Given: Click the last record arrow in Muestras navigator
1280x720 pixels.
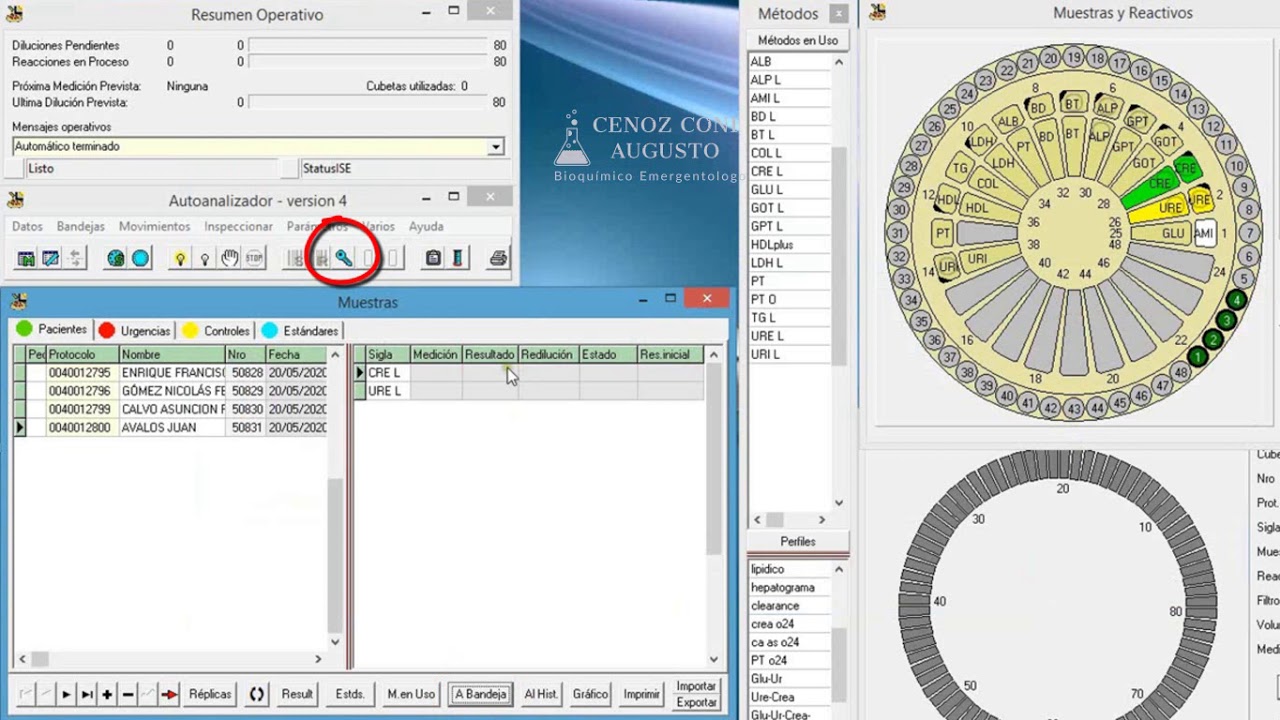Looking at the screenshot, I should tap(87, 694).
